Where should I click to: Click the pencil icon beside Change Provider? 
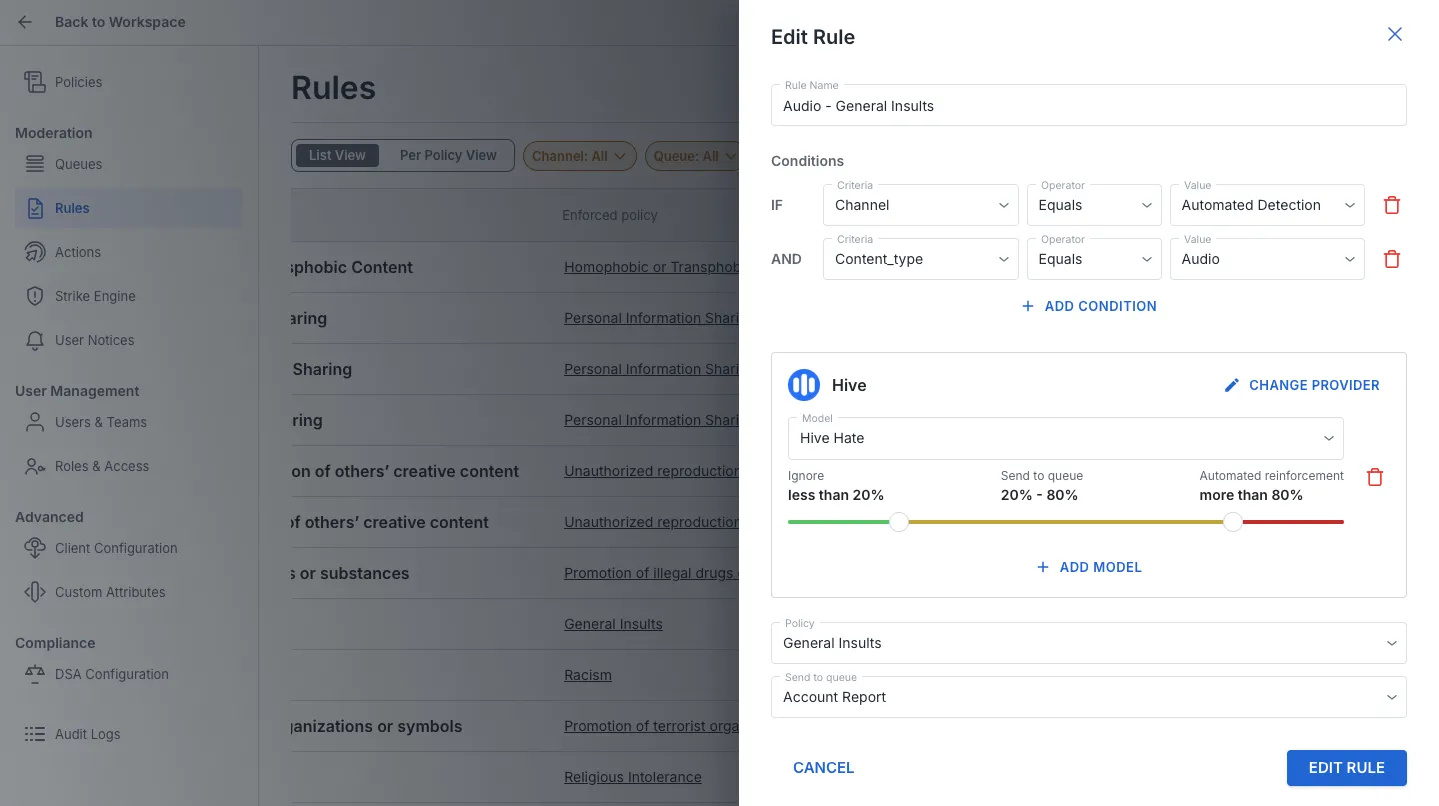(1232, 385)
